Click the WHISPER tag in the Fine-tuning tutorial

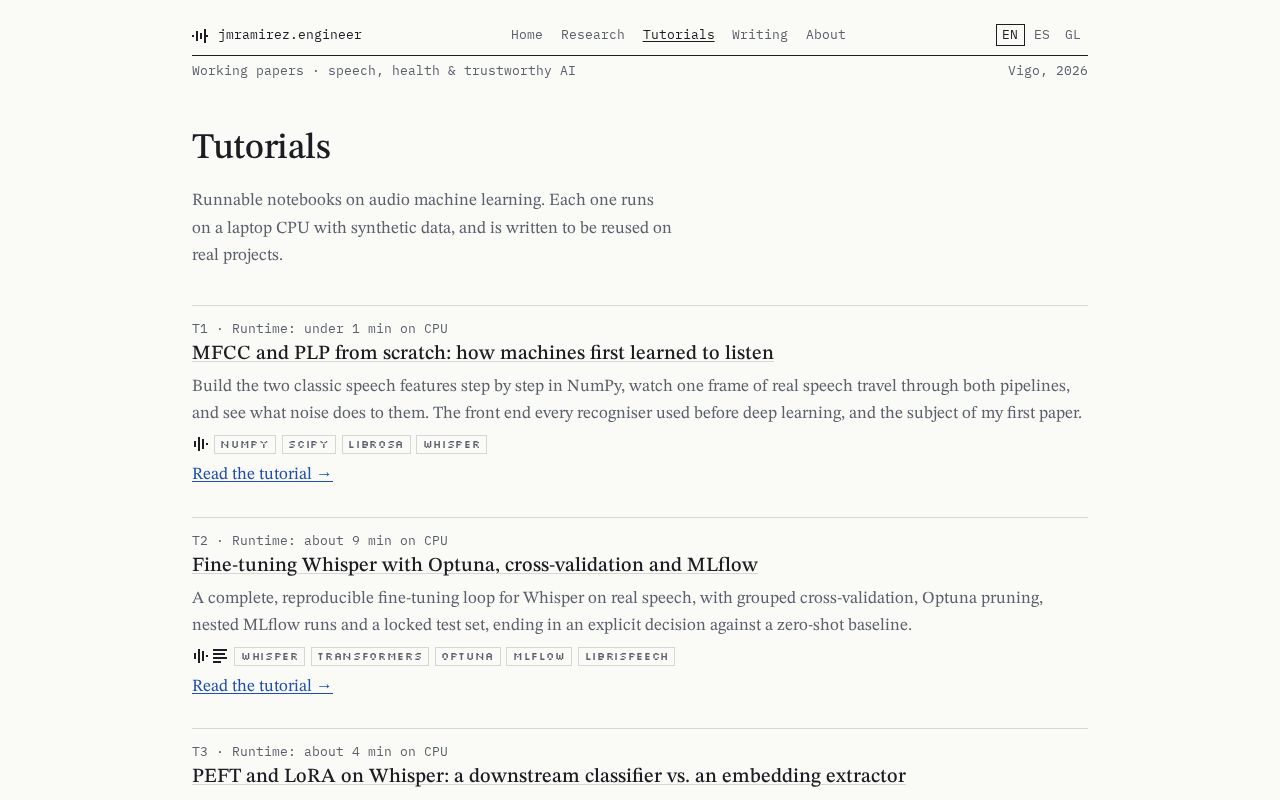click(x=270, y=656)
